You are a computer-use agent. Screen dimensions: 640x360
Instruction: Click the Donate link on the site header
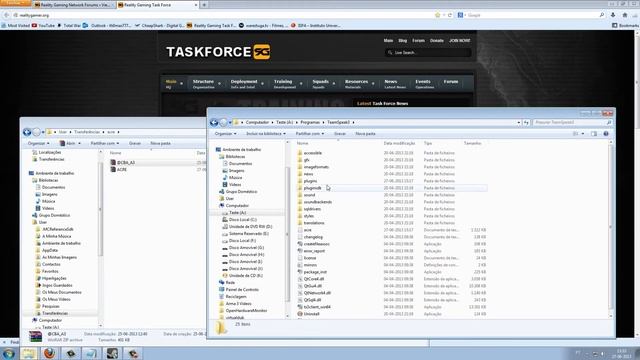point(436,41)
